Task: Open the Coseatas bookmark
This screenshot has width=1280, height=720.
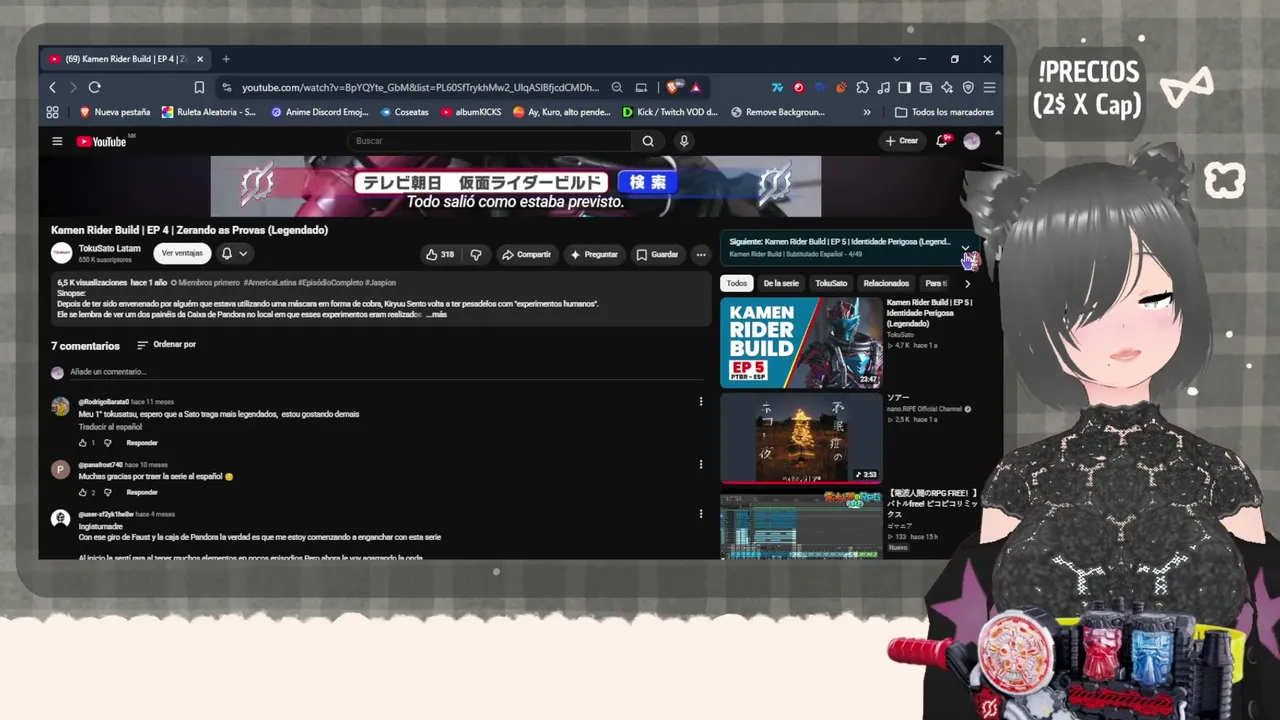Action: [x=404, y=112]
